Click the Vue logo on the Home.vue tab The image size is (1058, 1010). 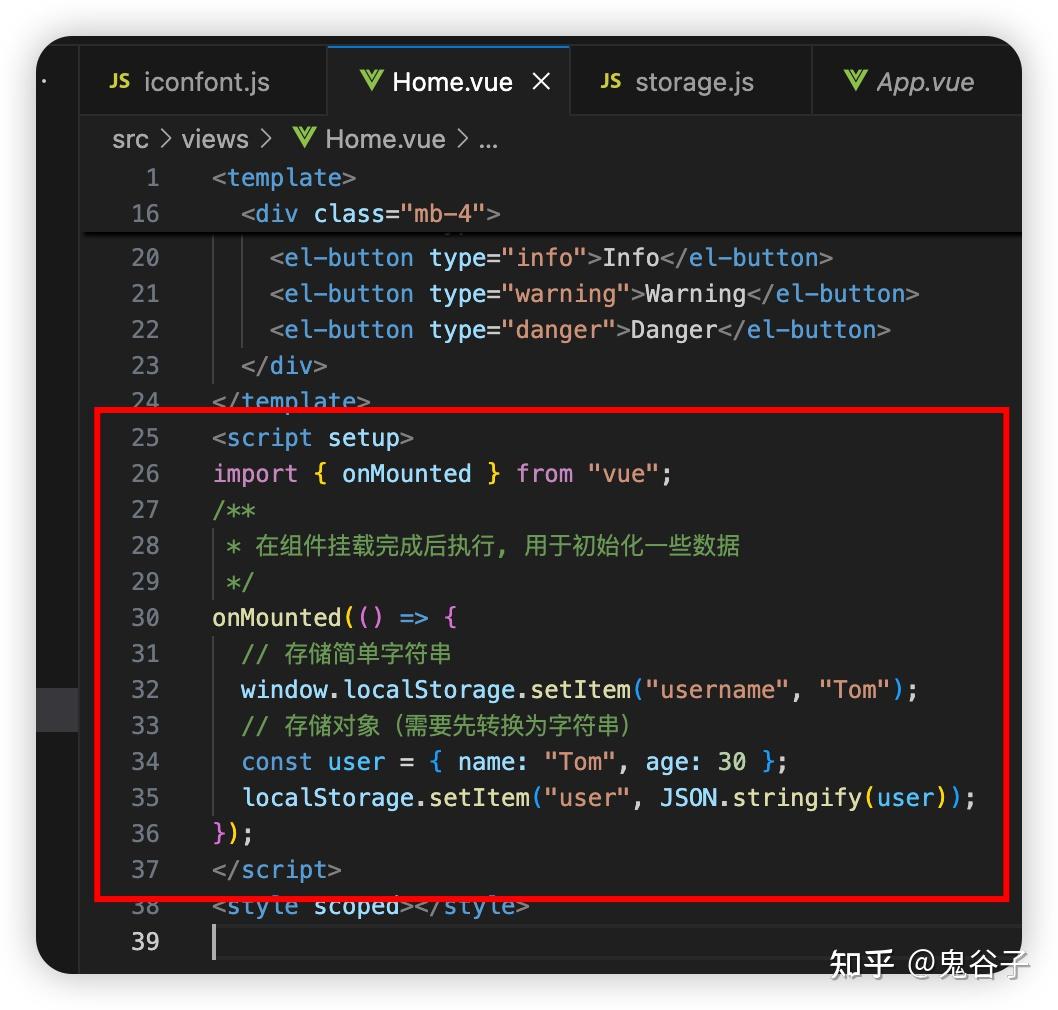pos(373,81)
